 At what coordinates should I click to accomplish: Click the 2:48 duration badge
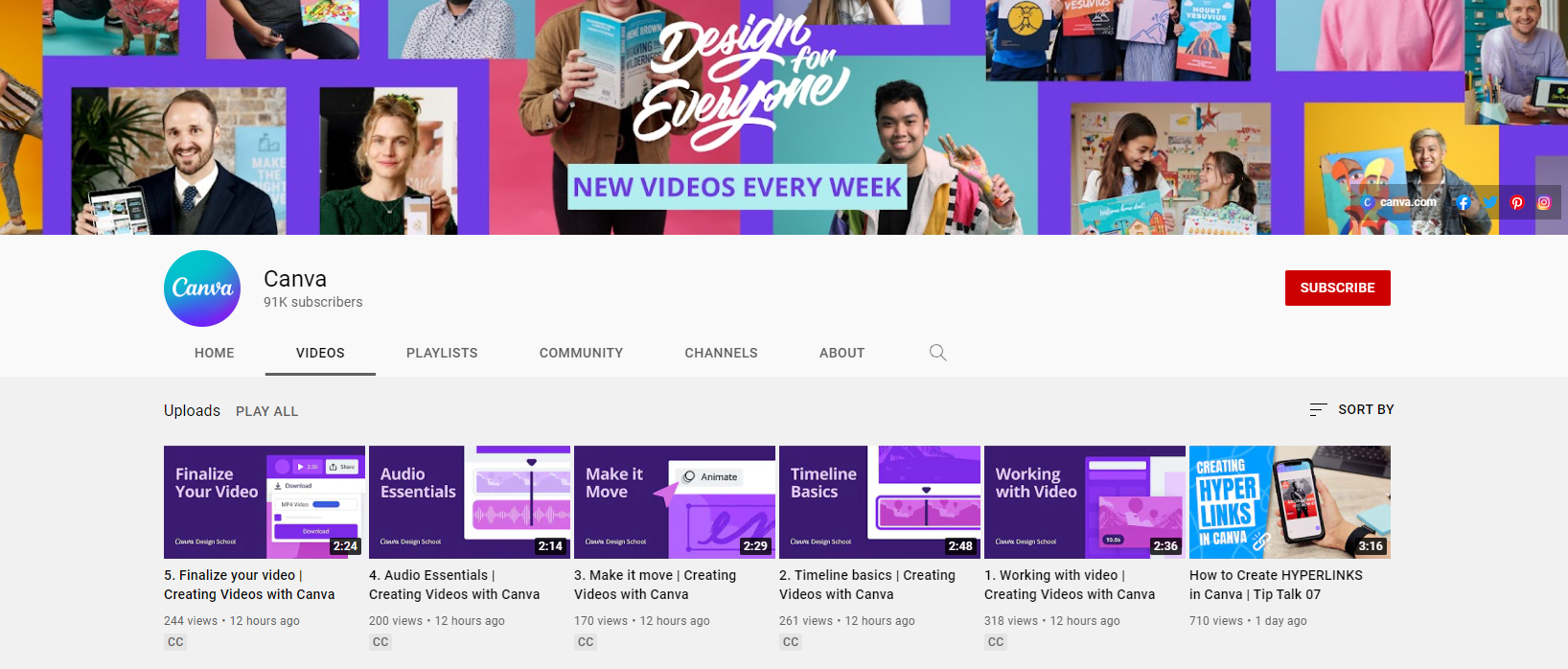(960, 546)
